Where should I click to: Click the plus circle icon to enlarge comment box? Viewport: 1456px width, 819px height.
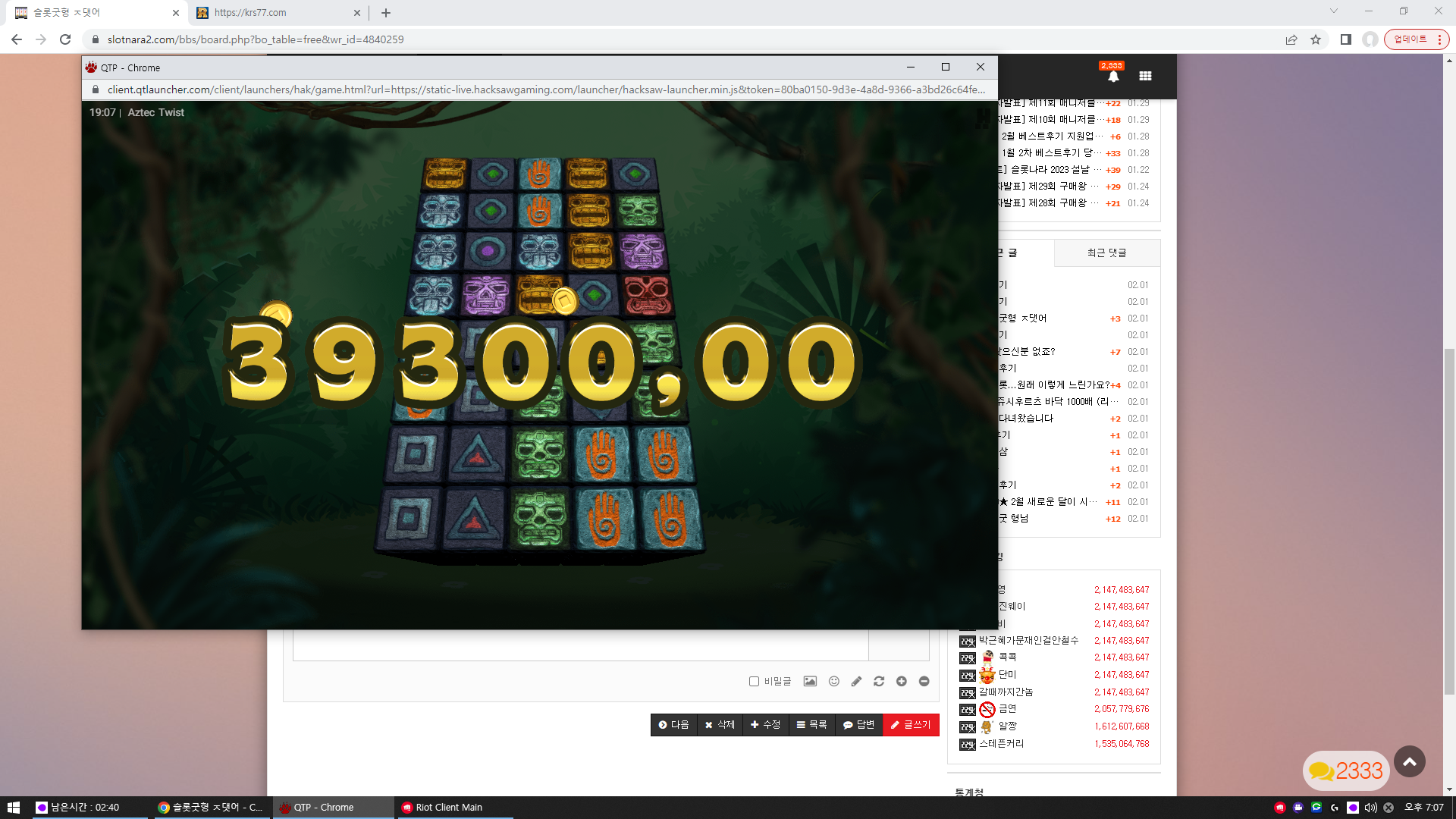pyautogui.click(x=902, y=681)
